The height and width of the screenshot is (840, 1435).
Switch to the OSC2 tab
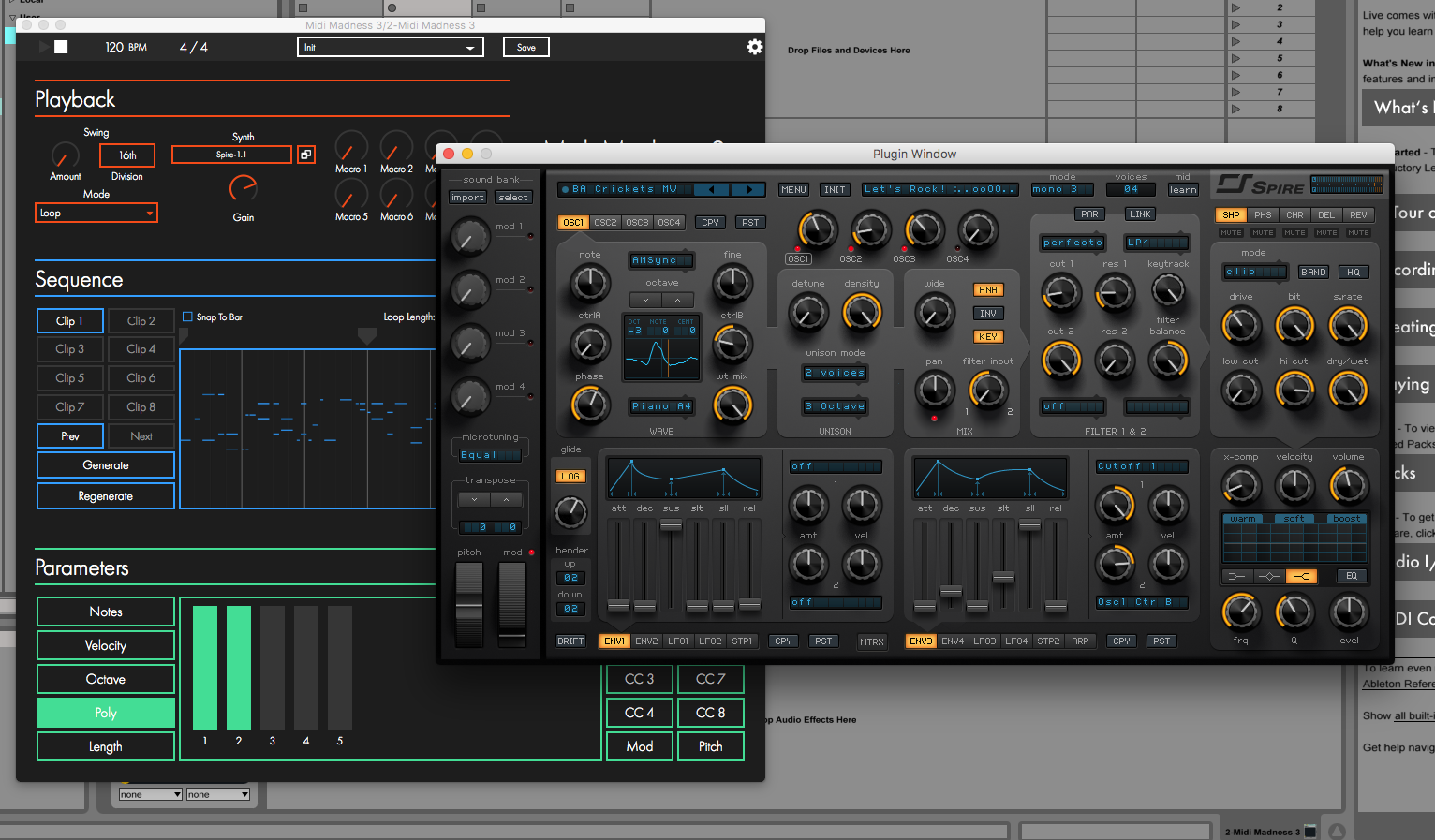605,223
